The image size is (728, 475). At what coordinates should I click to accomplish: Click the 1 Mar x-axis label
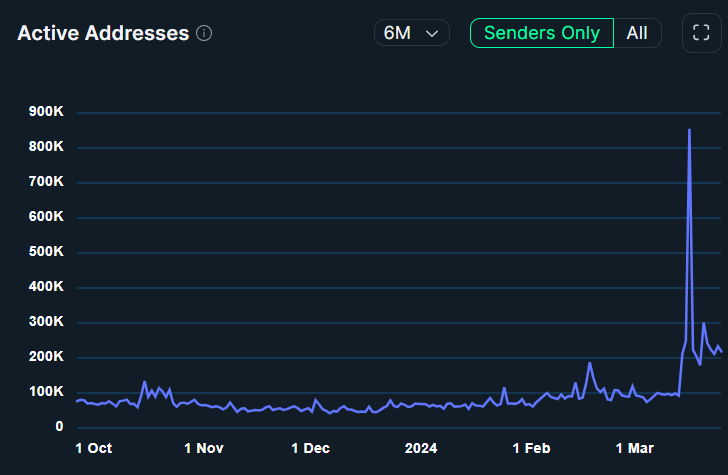click(635, 449)
